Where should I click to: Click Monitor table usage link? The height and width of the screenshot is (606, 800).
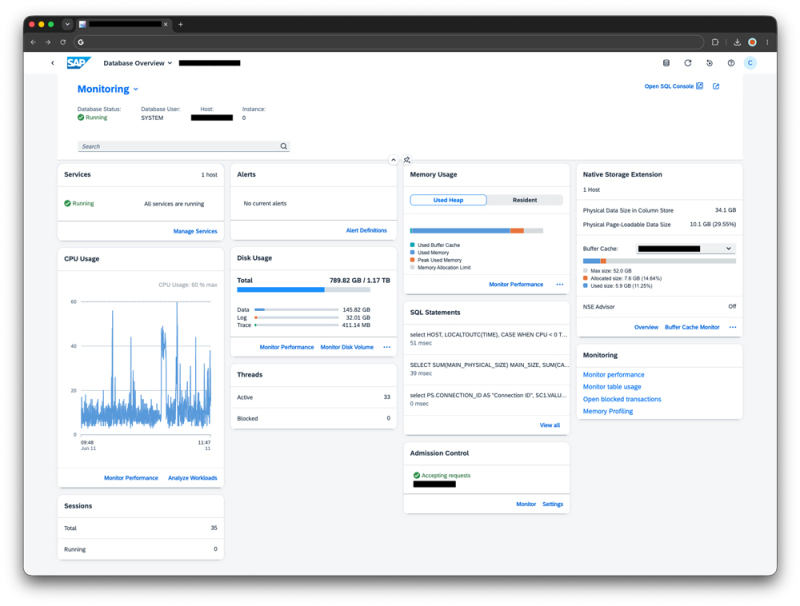(x=612, y=387)
